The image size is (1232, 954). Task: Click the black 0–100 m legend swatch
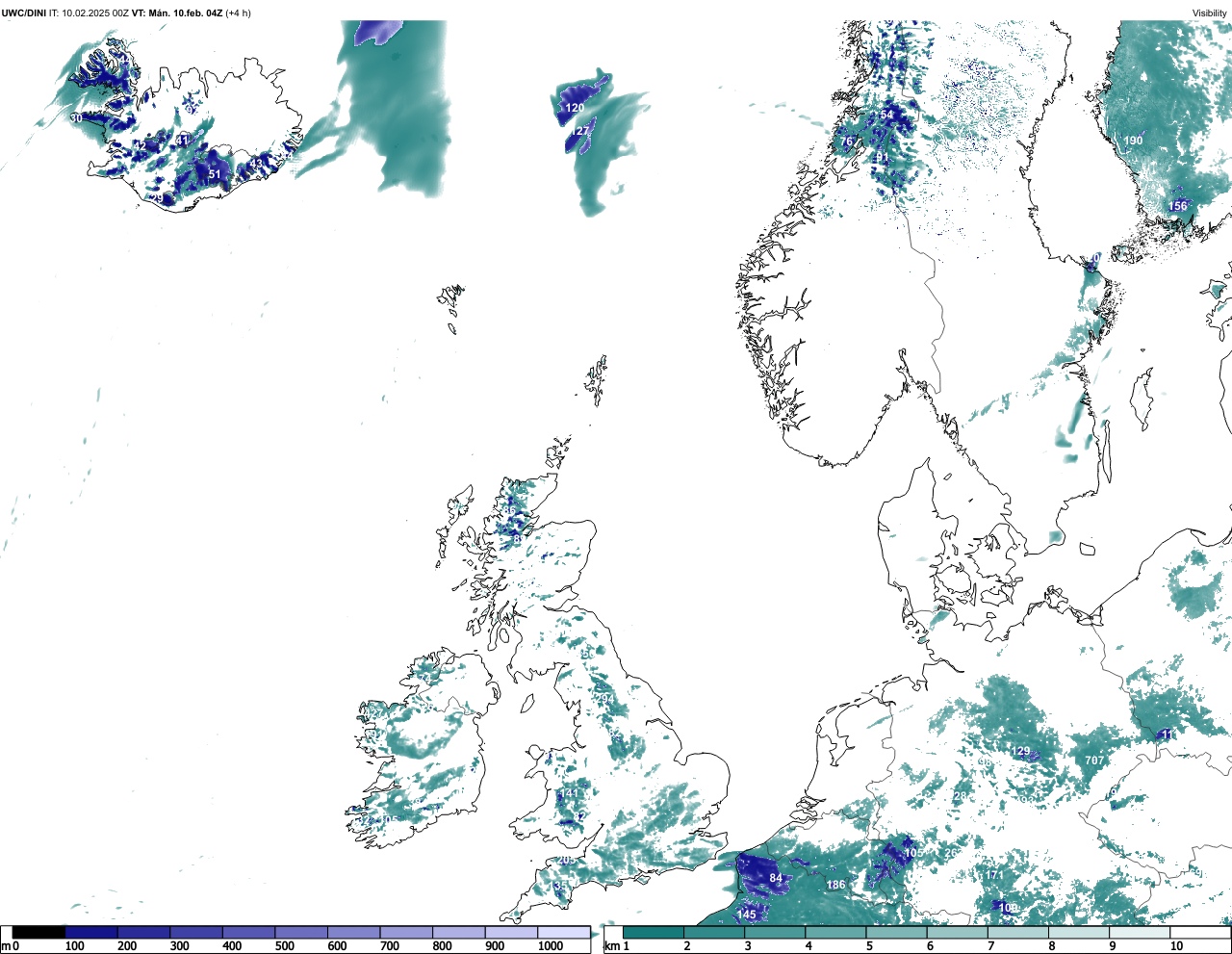(38, 933)
